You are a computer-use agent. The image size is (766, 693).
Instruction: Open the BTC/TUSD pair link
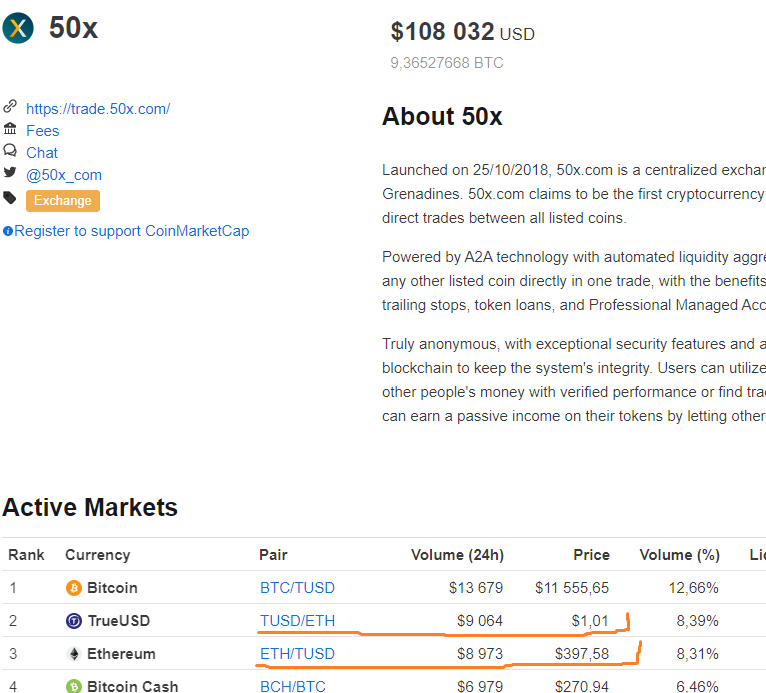297,588
